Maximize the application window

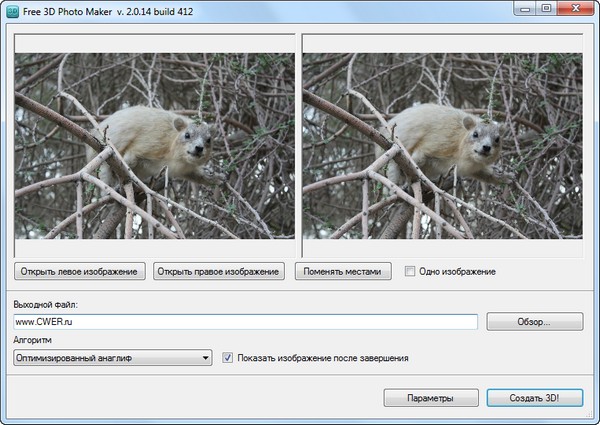click(x=546, y=8)
